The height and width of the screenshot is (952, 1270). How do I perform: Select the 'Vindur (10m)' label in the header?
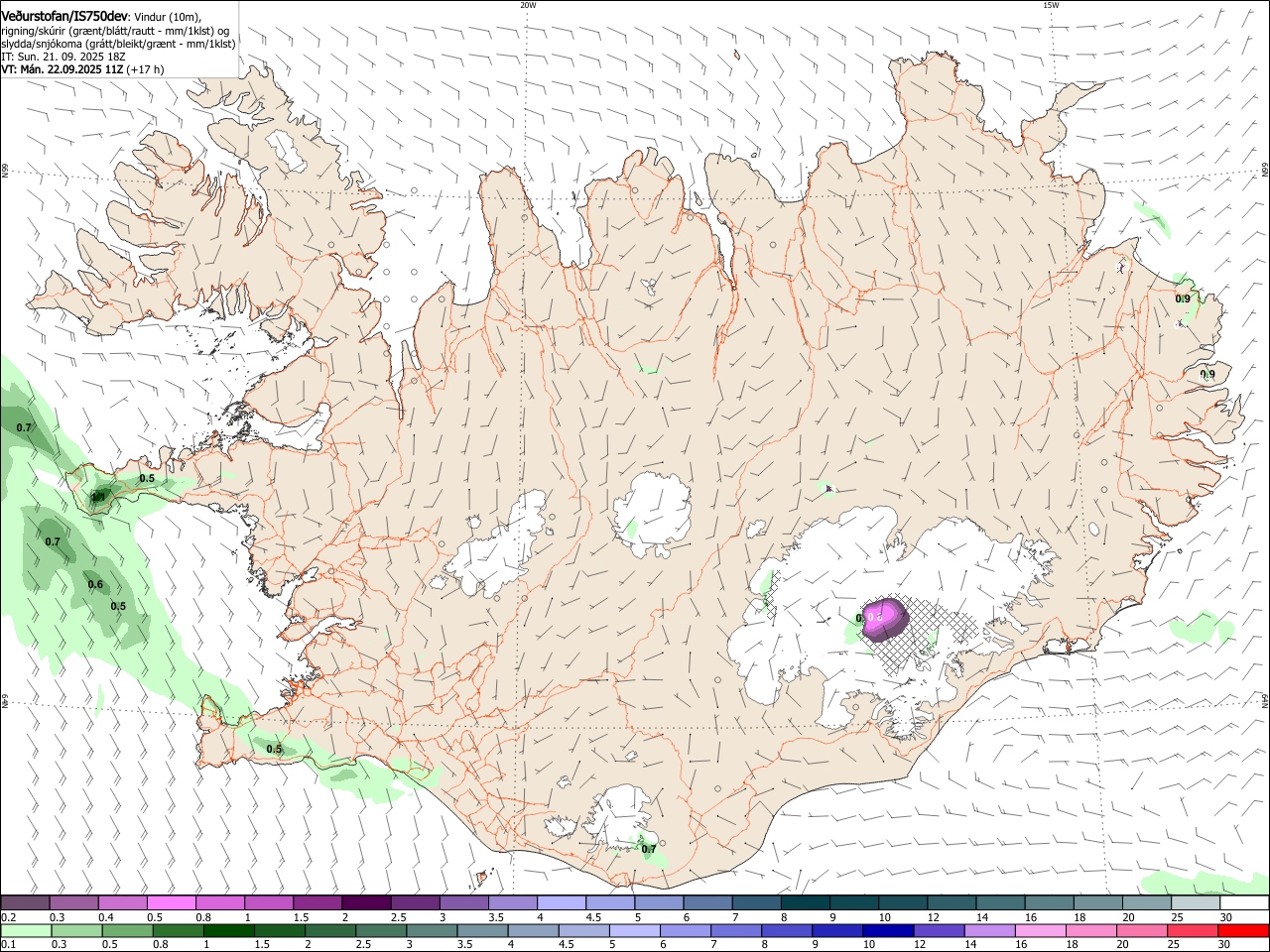coord(167,17)
